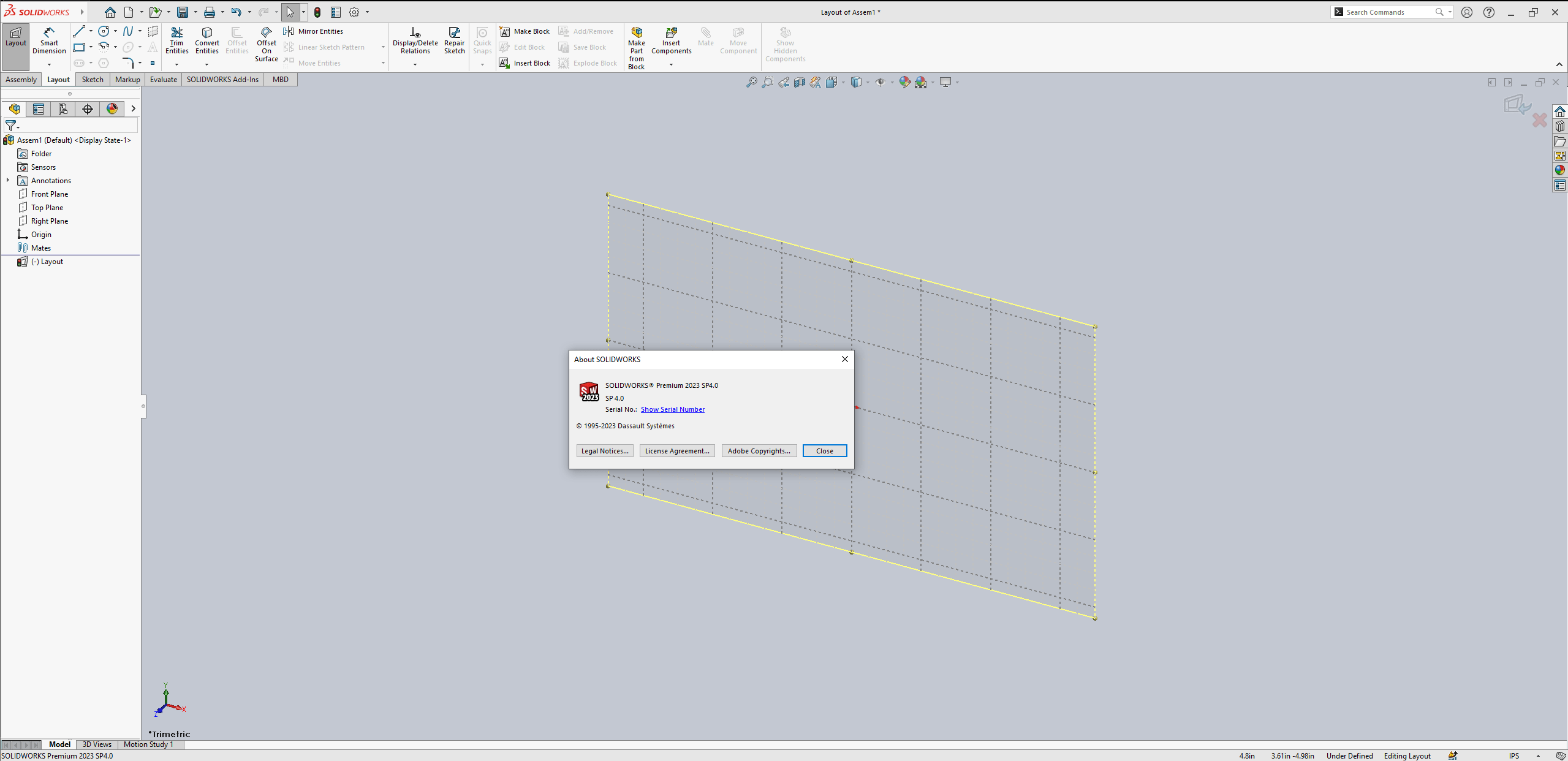Open the Save button dropdown arrow
The width and height of the screenshot is (1568, 761).
(x=195, y=12)
